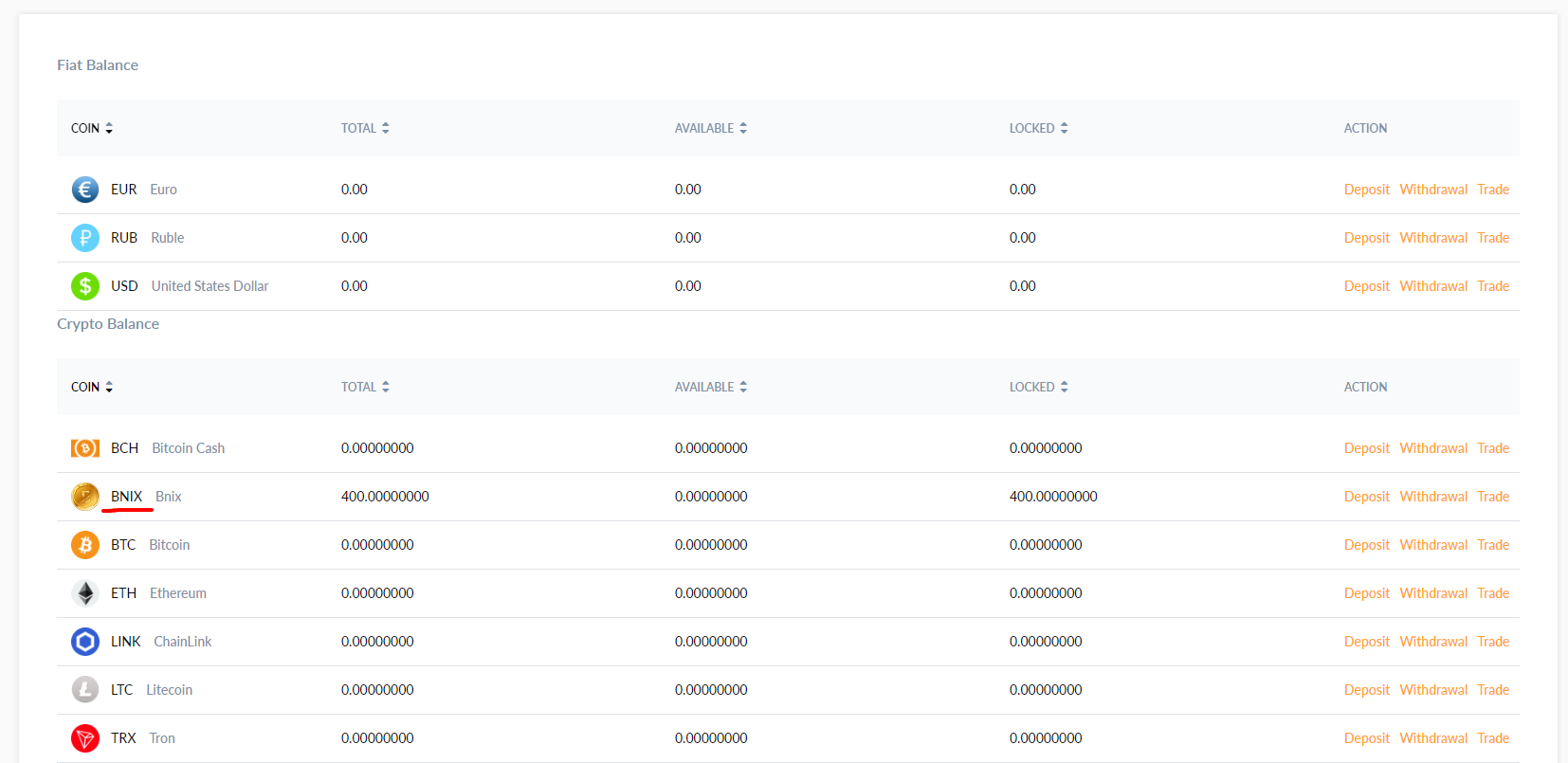1568x763 pixels.
Task: Open Deposit for TRX
Action: 1367,738
